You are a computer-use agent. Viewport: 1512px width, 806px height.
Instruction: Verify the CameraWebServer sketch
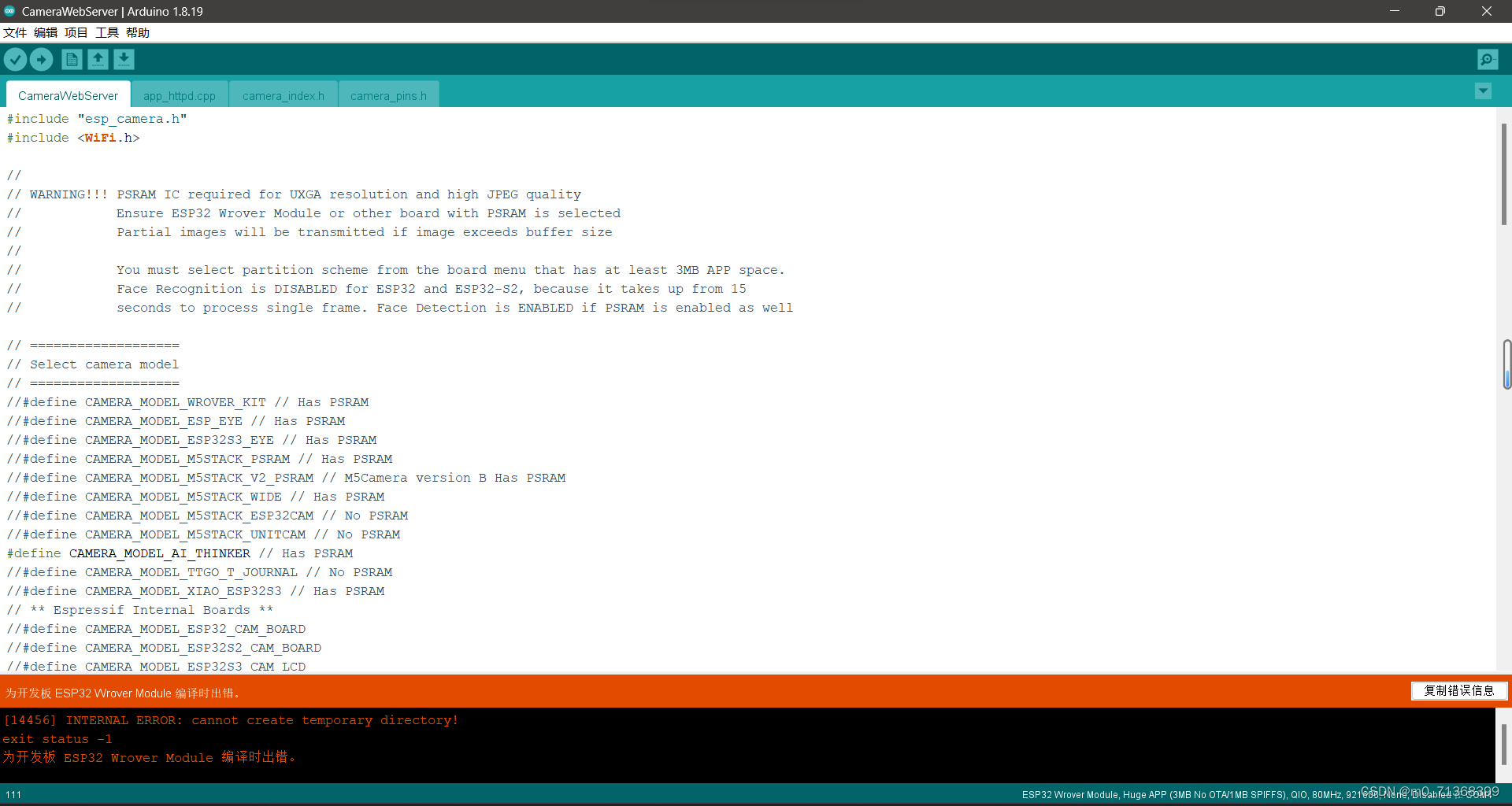[x=15, y=59]
